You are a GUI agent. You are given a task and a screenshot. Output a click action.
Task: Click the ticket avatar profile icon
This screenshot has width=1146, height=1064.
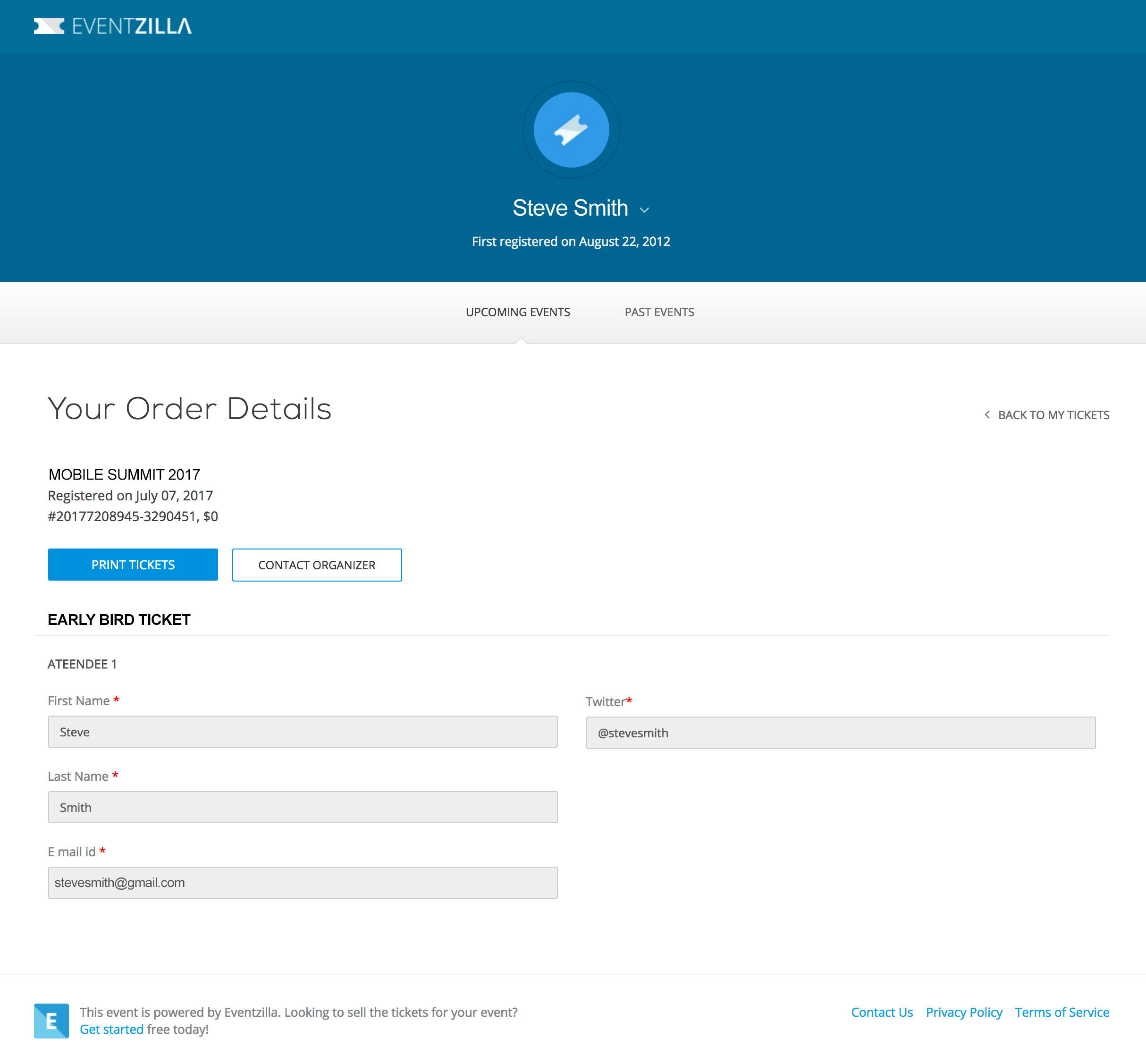tap(571, 130)
